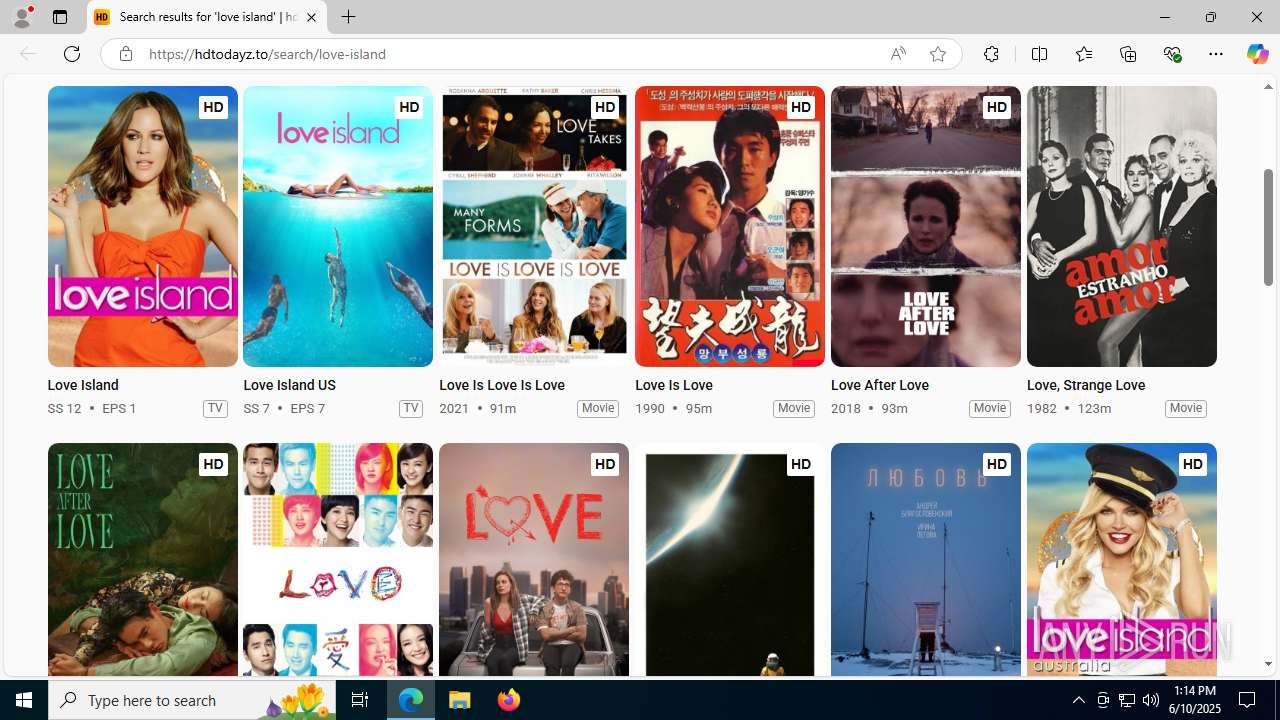Open the Action Center notifications
The height and width of the screenshot is (720, 1280).
click(1248, 700)
